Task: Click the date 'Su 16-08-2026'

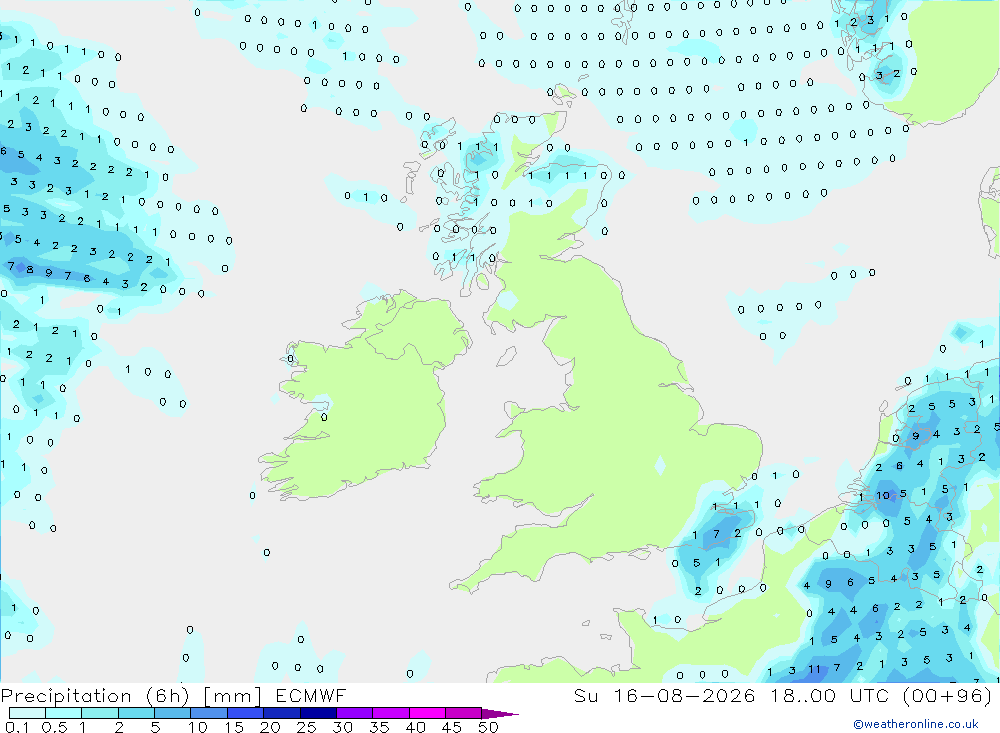Action: point(665,695)
